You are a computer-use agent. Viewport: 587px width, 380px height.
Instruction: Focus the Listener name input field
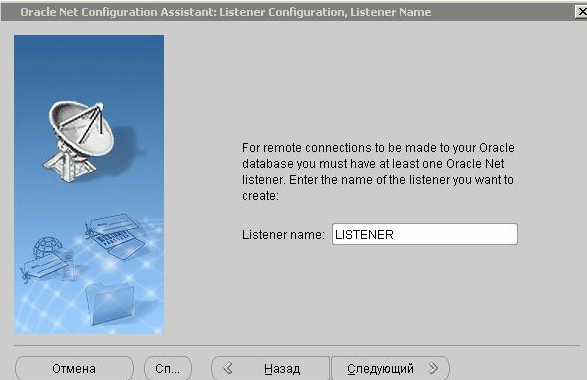click(425, 234)
